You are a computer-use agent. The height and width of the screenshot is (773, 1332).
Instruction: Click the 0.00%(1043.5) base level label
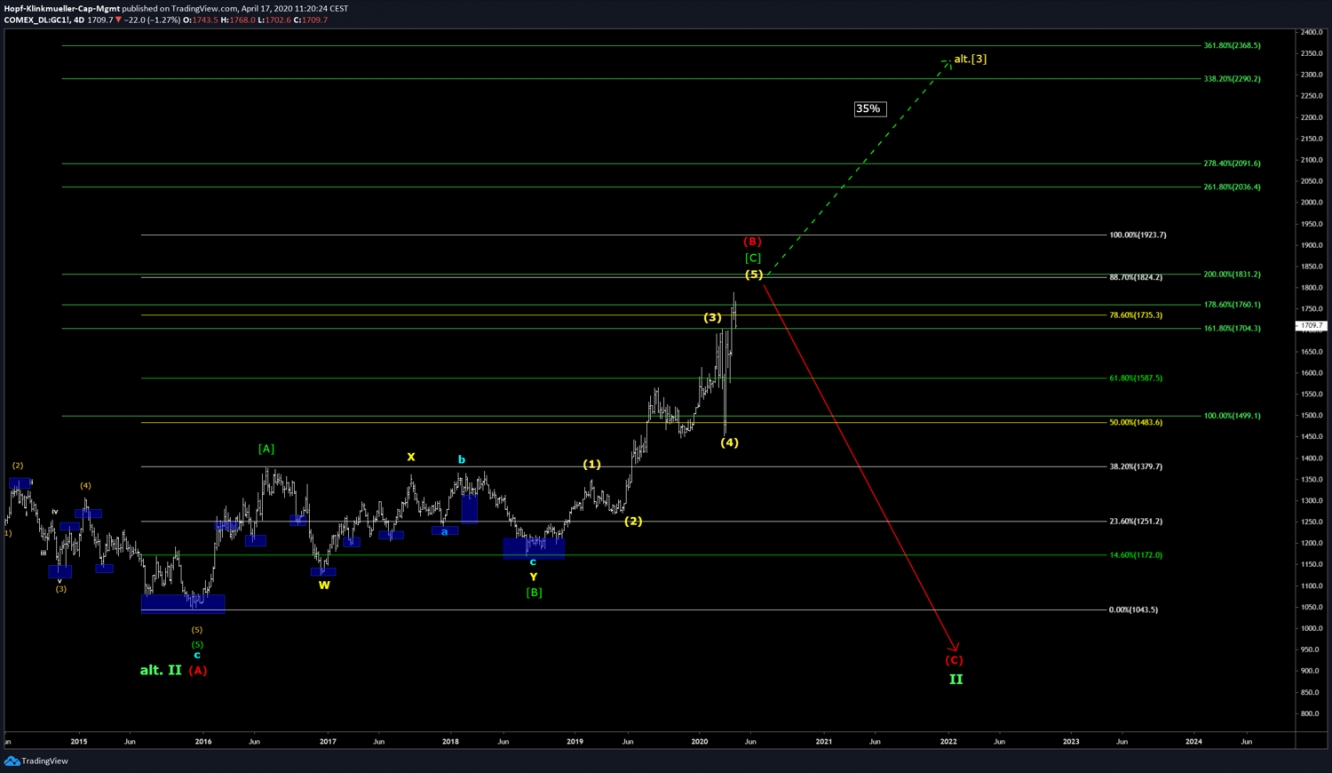1134,610
